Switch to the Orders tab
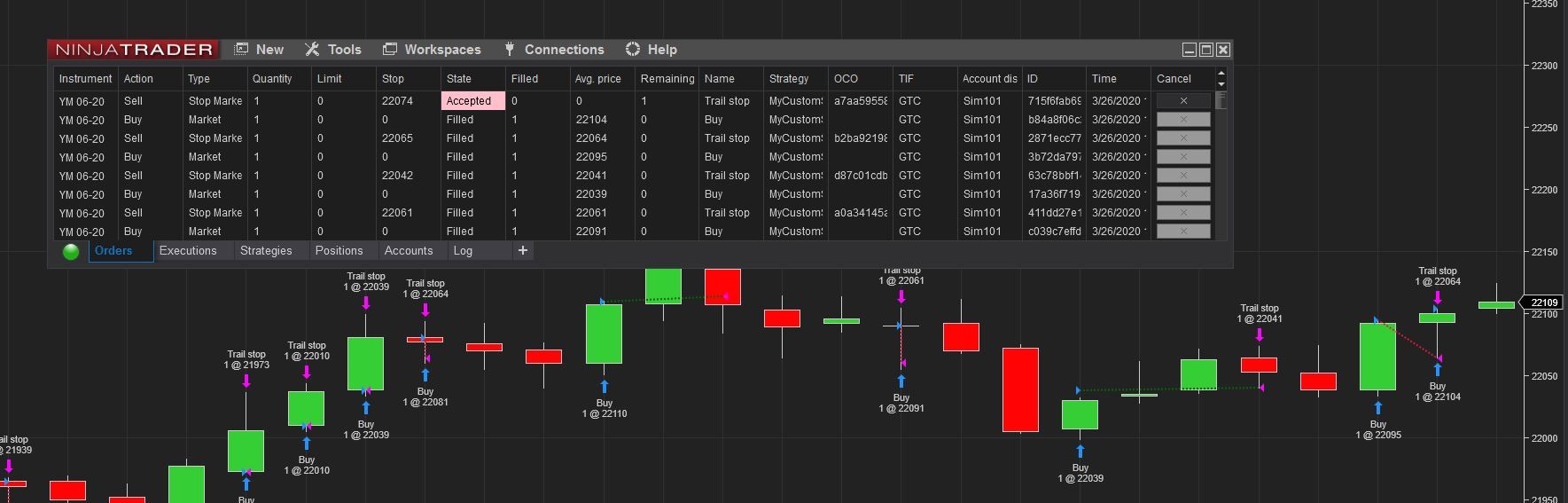 pyautogui.click(x=113, y=251)
